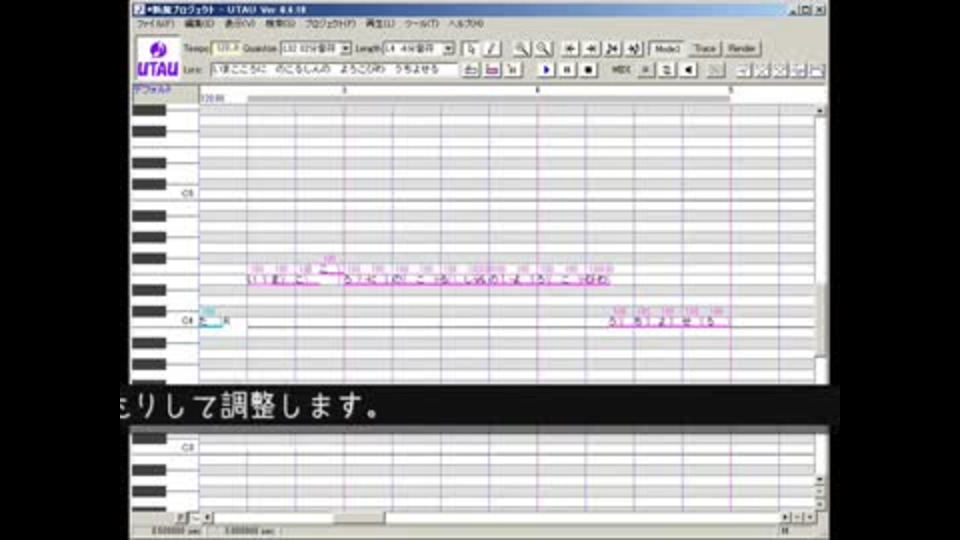Click the horizontal scrollbar left arrow

tap(208, 518)
